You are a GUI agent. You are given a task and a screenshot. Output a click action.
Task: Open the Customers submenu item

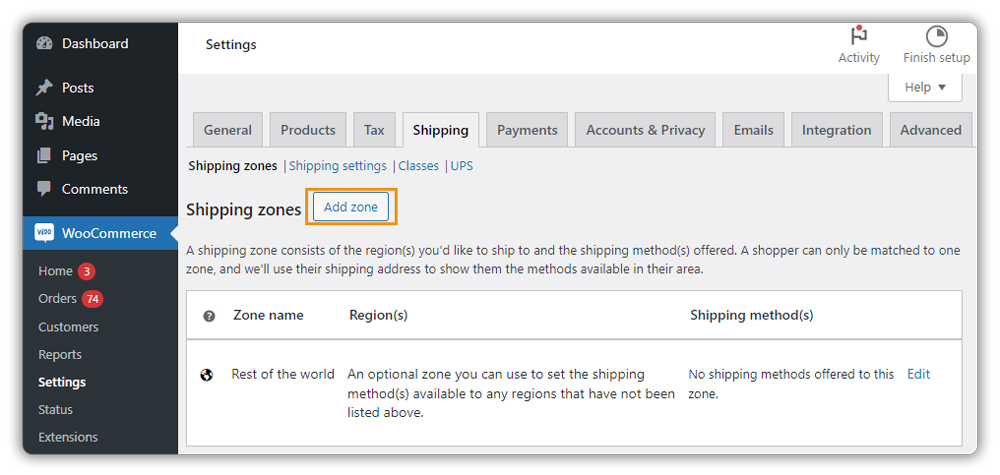pyautogui.click(x=68, y=327)
